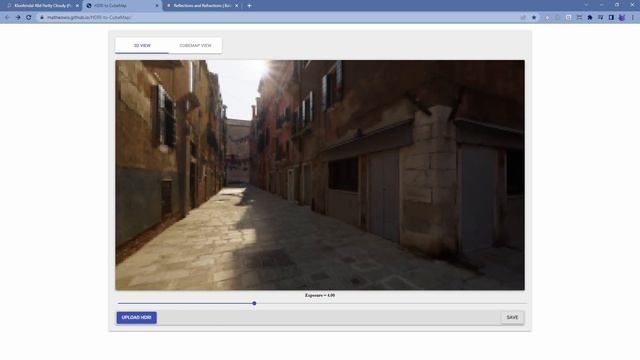Open the browser side panel icon
Viewport: 640px width, 360px height.
tap(611, 18)
